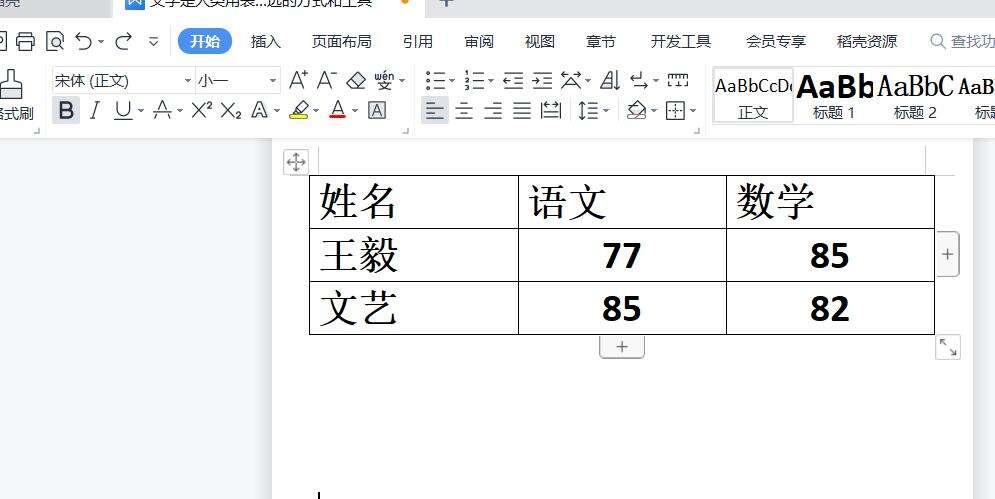The image size is (995, 499).
Task: Add a table row with bottom plus button
Action: point(622,347)
